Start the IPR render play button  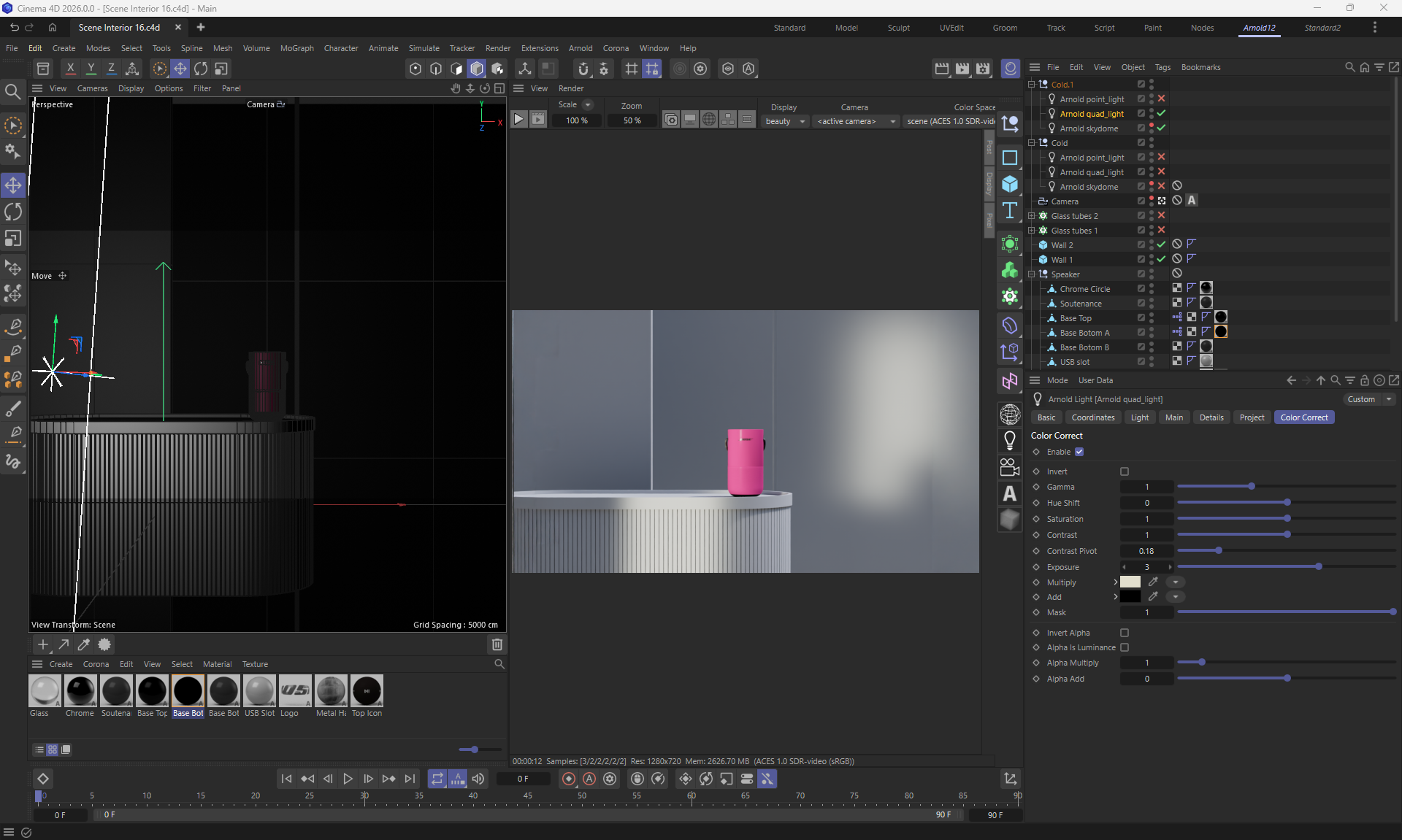518,120
